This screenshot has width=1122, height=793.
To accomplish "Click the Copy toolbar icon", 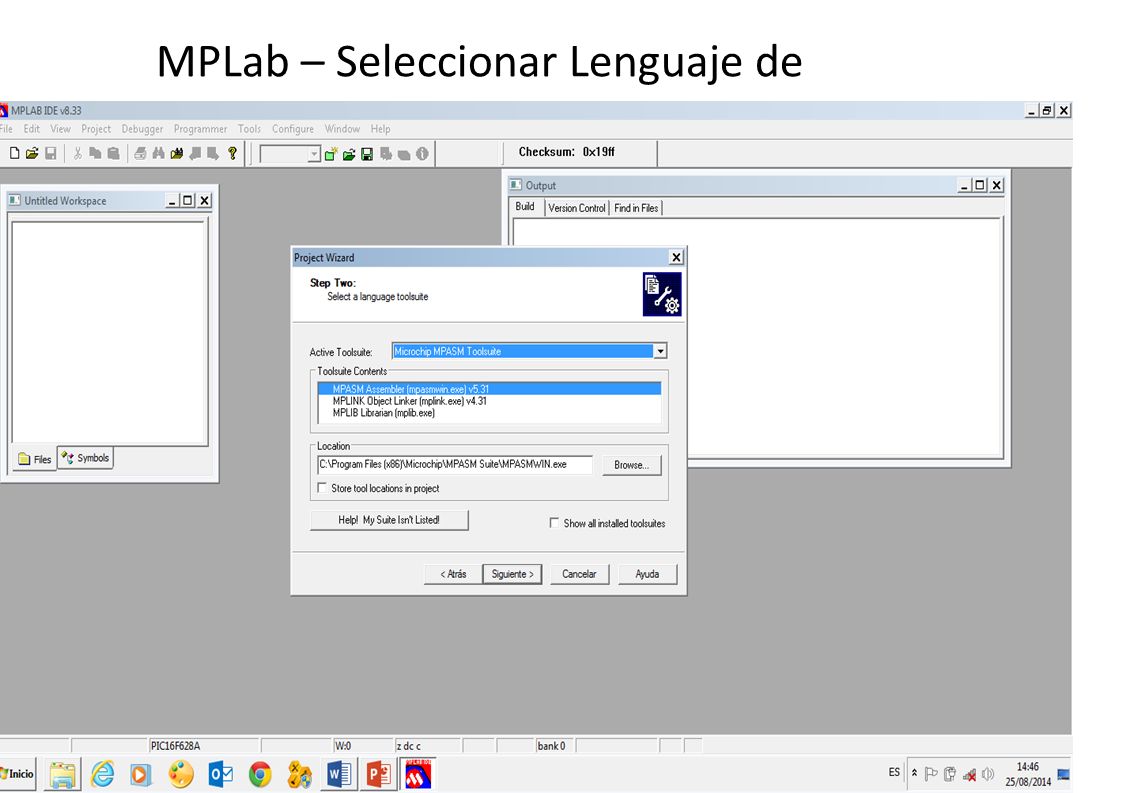I will [x=95, y=153].
